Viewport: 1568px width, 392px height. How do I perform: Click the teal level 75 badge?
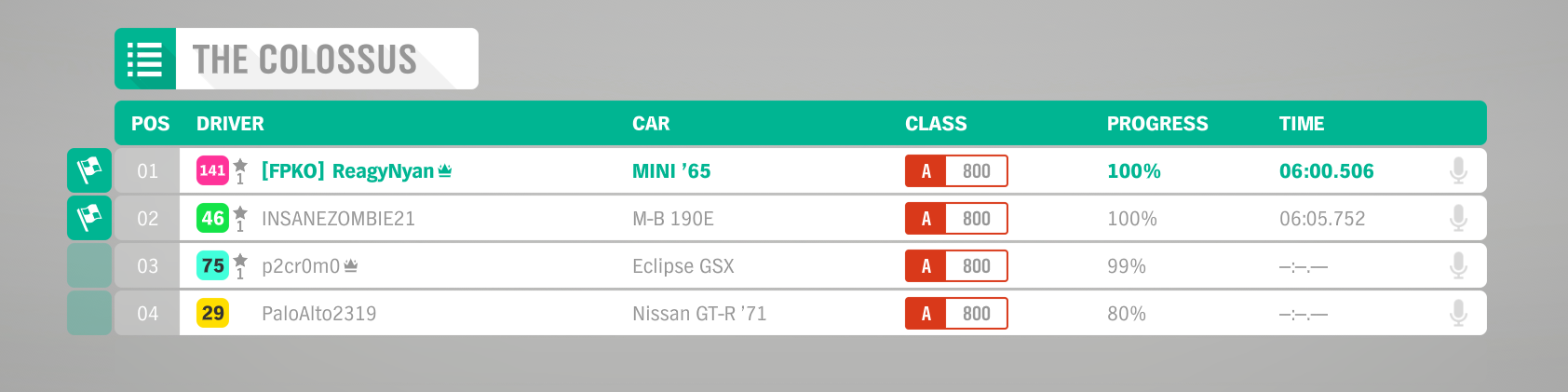212,265
